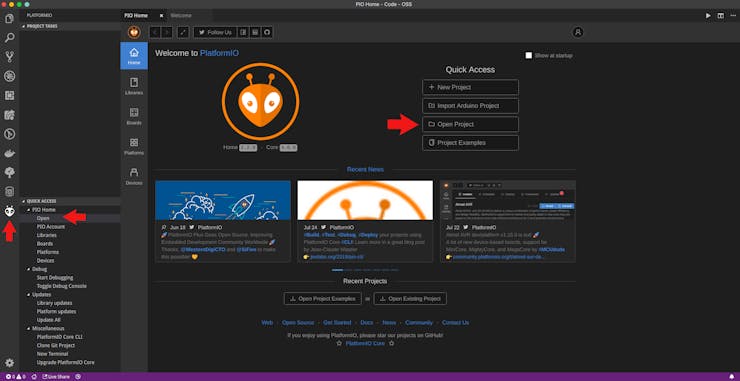Go back with PIO Home back arrow
Viewport: 740px width, 381px height.
pos(155,32)
